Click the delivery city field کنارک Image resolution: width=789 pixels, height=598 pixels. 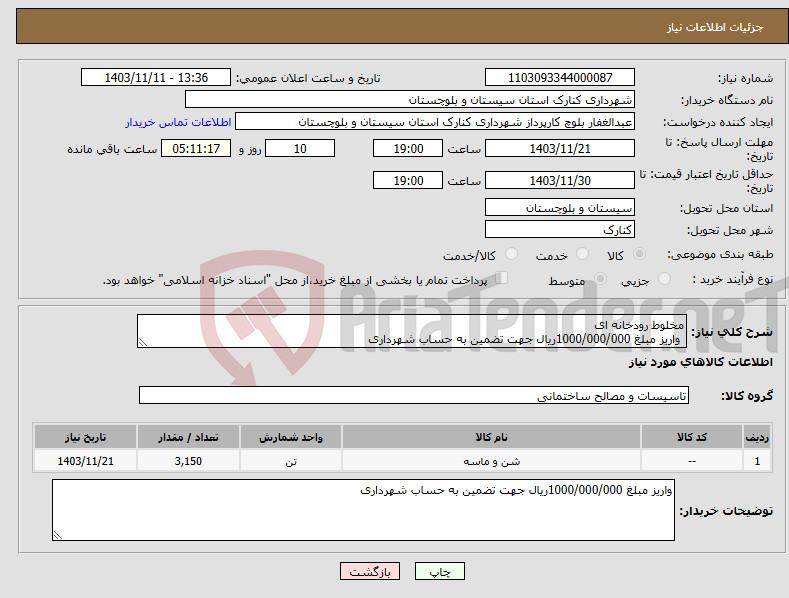(560, 230)
